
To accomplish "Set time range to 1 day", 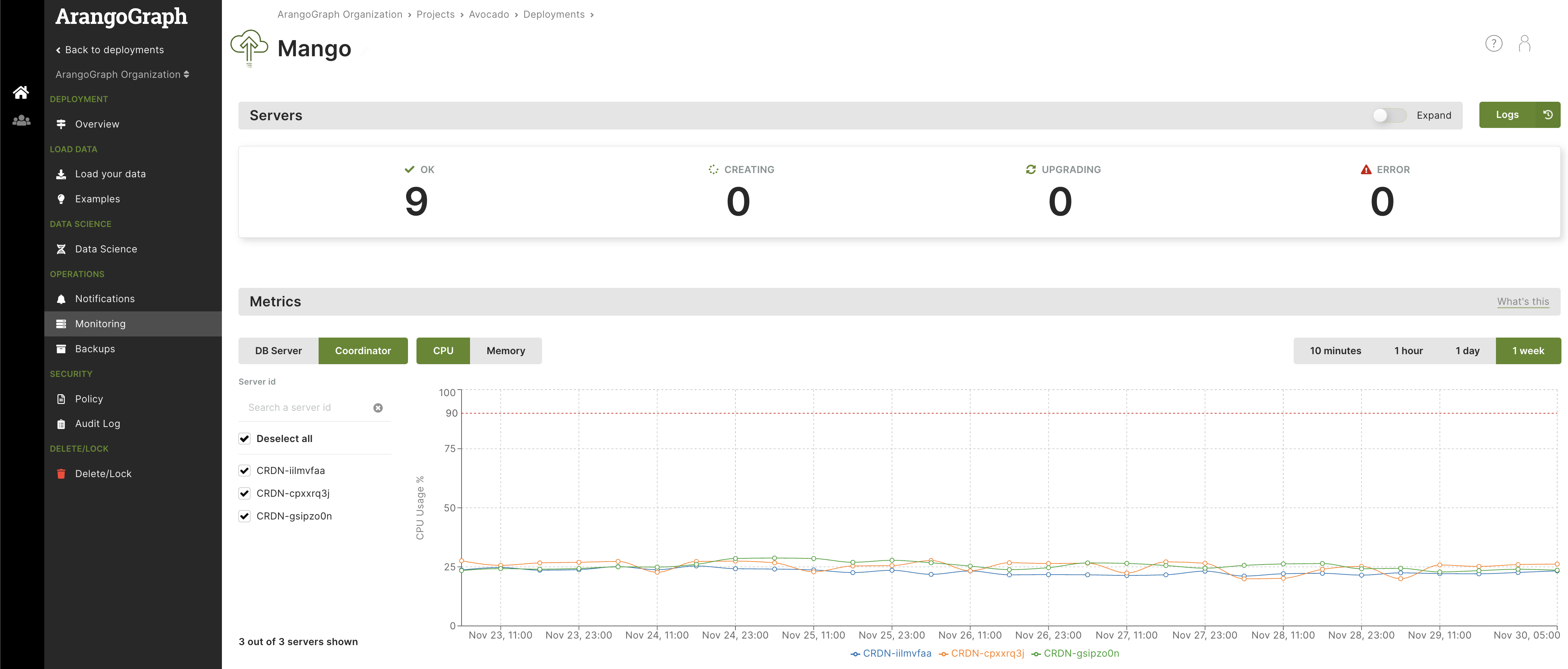I will 1467,351.
